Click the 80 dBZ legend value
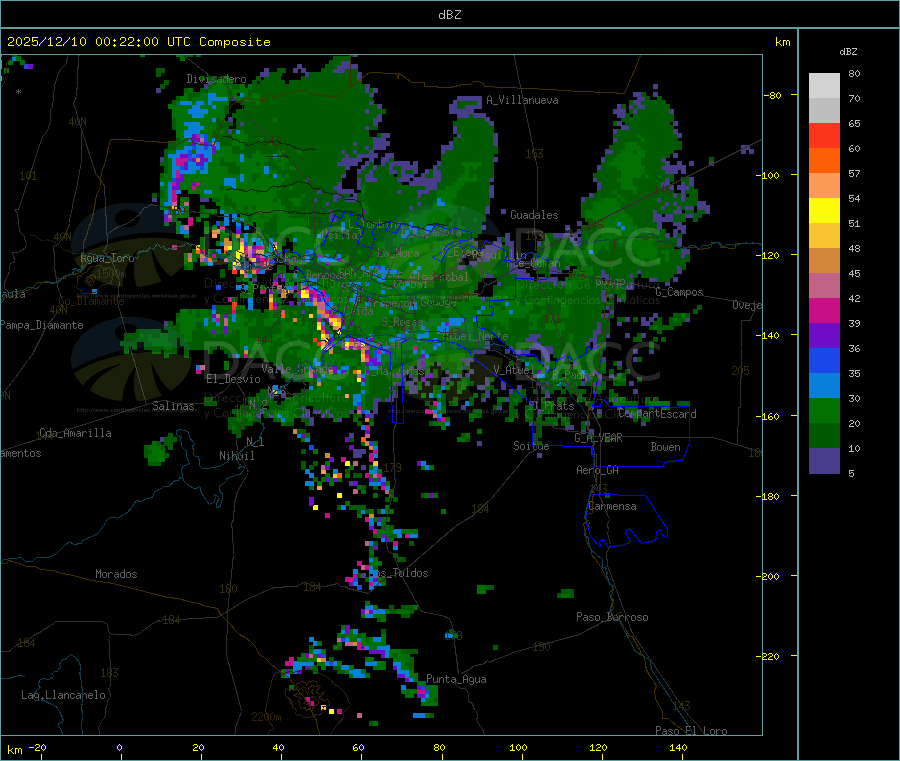 (854, 73)
